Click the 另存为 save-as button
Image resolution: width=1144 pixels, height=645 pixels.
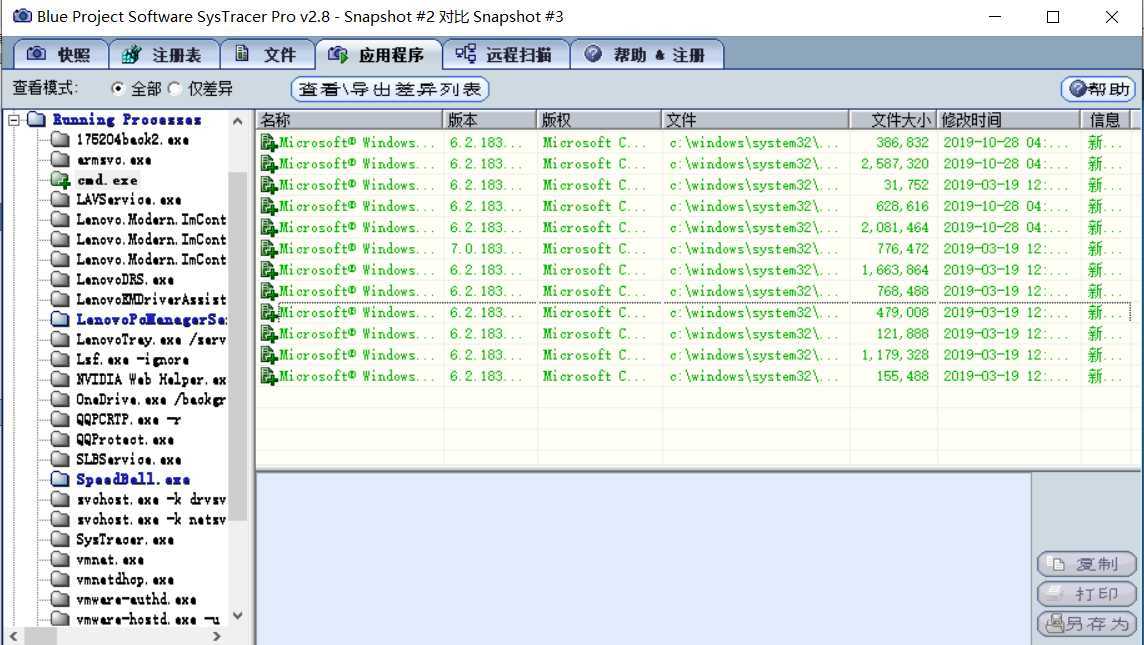[x=1086, y=624]
